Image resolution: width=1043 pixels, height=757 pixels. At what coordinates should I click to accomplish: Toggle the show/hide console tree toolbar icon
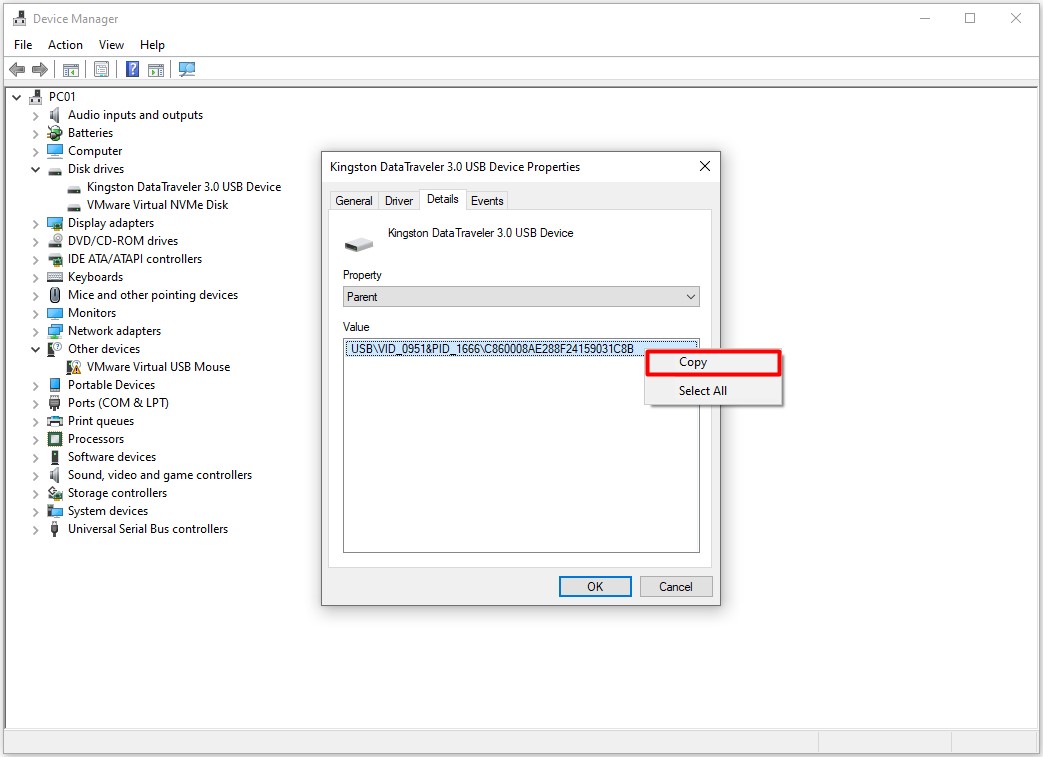coord(71,69)
